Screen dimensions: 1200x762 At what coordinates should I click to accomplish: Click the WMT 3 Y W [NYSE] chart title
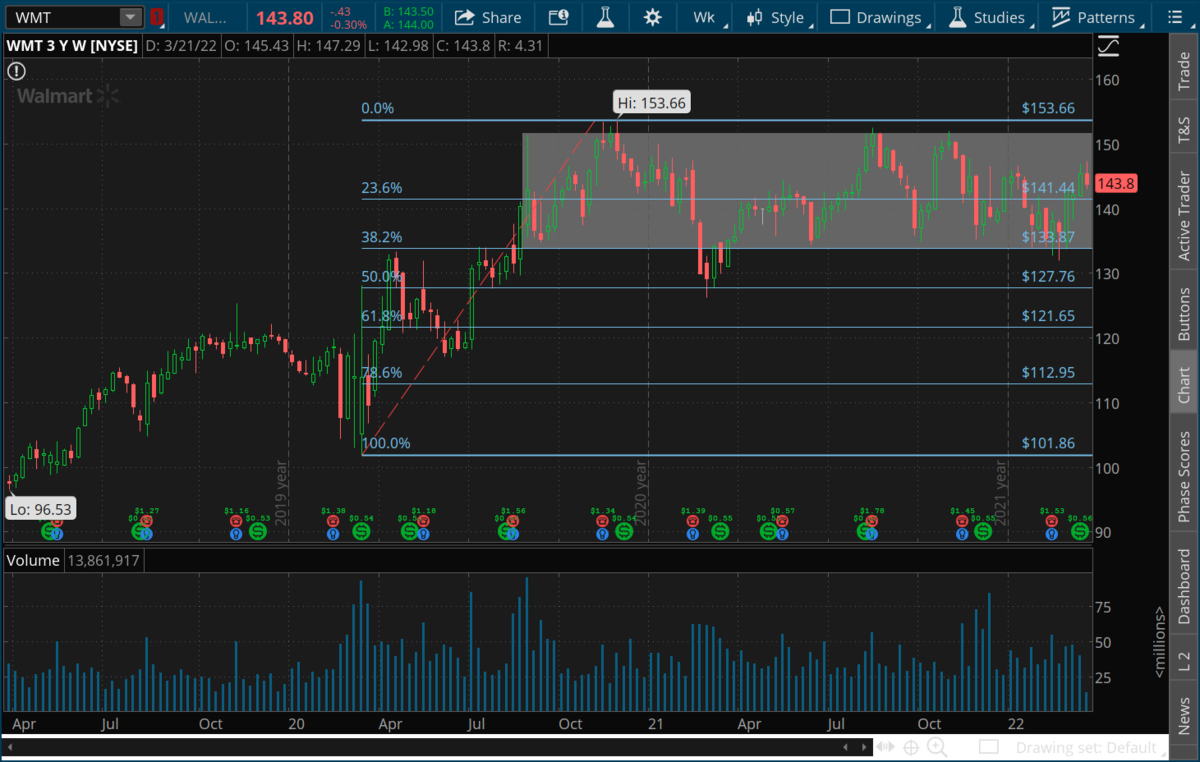(72, 46)
